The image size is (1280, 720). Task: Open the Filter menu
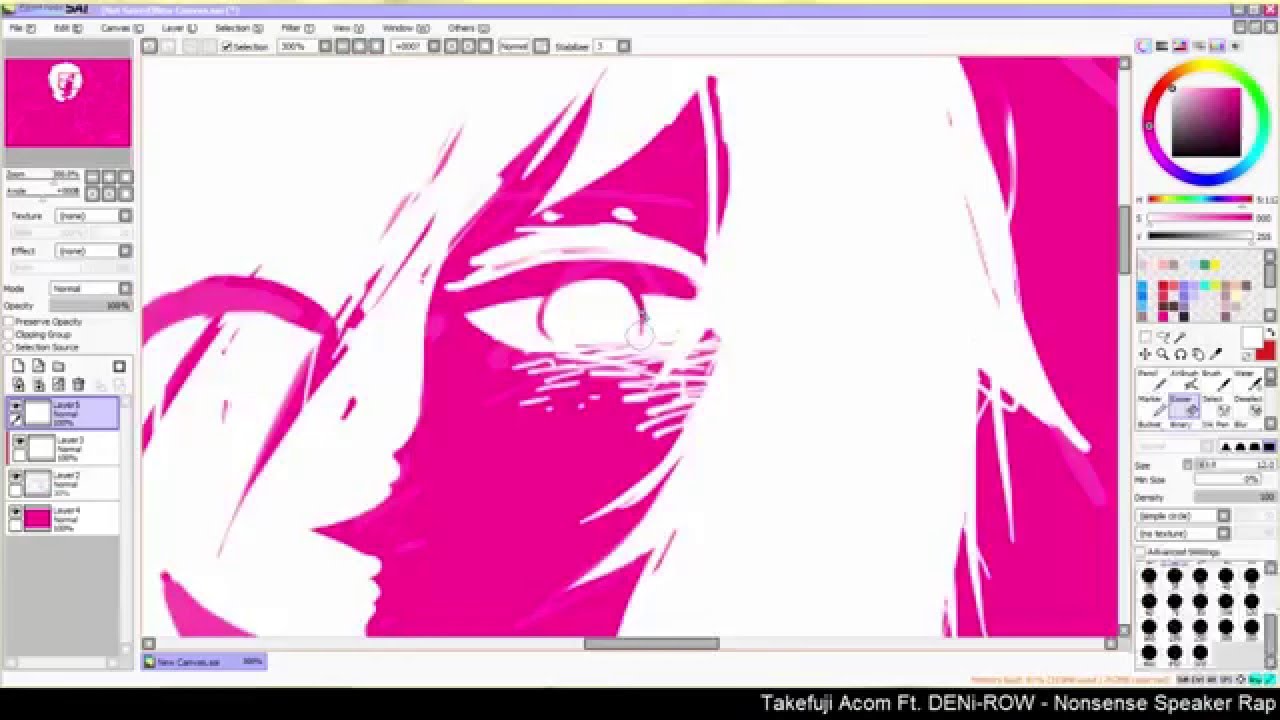coord(296,28)
